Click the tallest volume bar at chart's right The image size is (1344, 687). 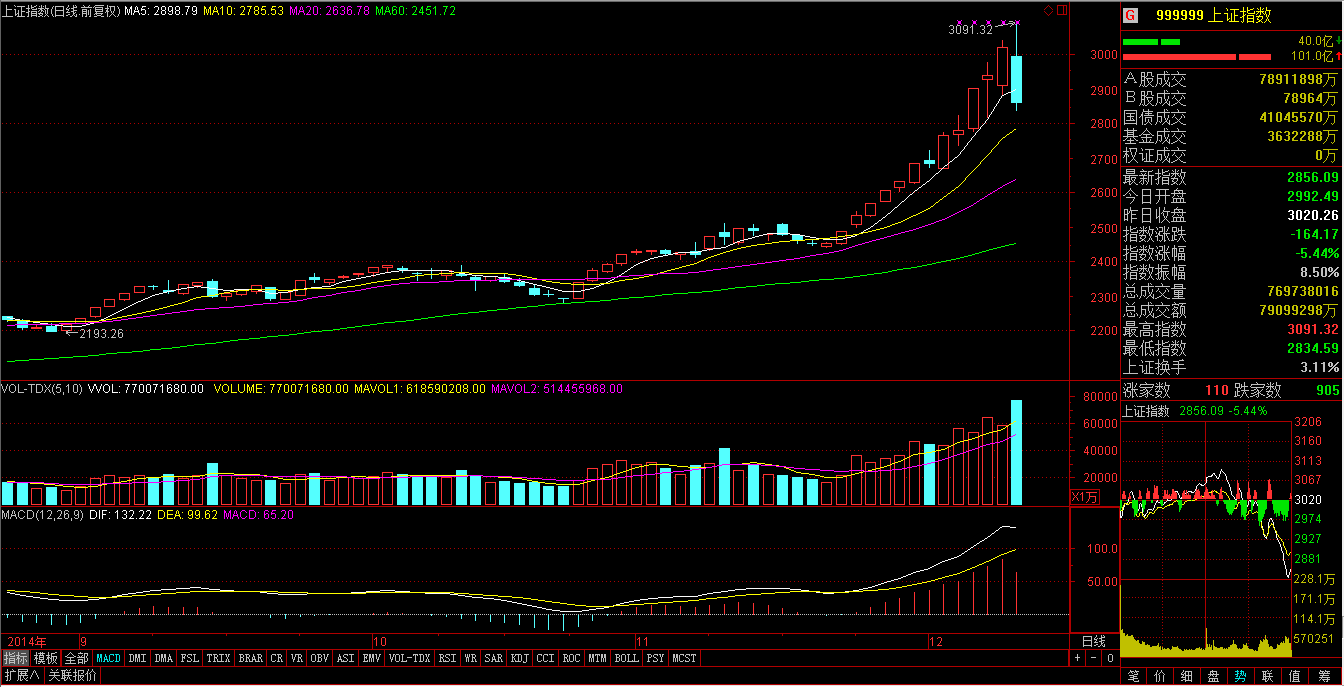click(1016, 452)
